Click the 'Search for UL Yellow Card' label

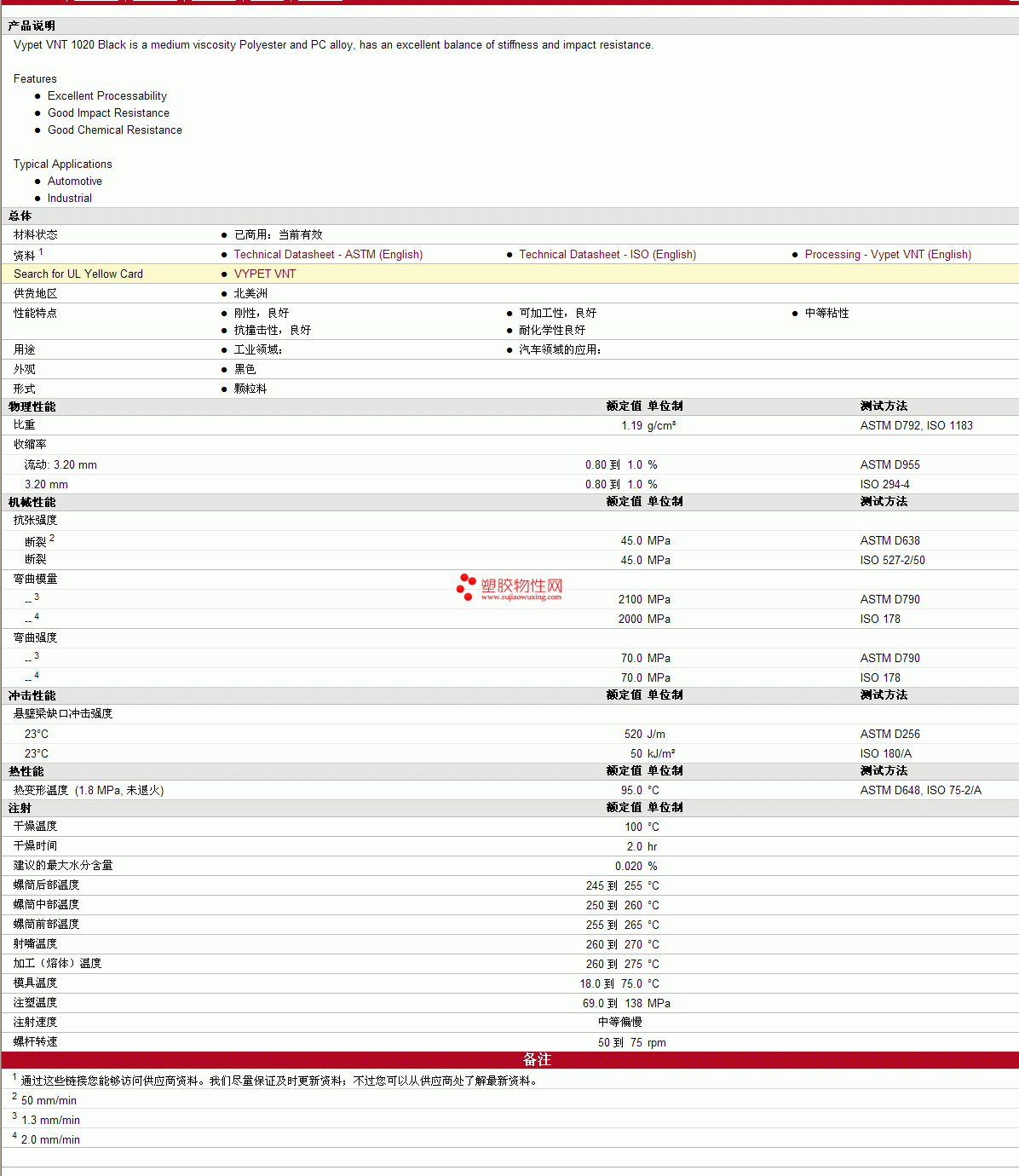click(x=78, y=274)
